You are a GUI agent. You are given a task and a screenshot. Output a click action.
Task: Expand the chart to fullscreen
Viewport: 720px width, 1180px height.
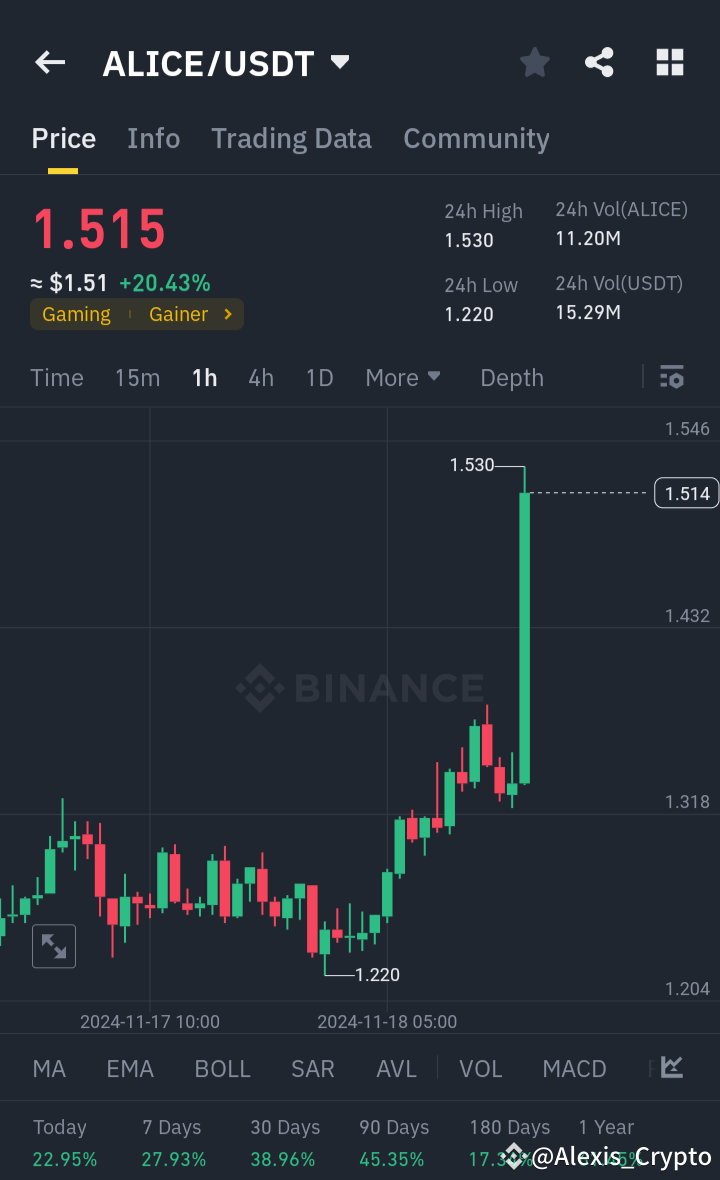(53, 945)
